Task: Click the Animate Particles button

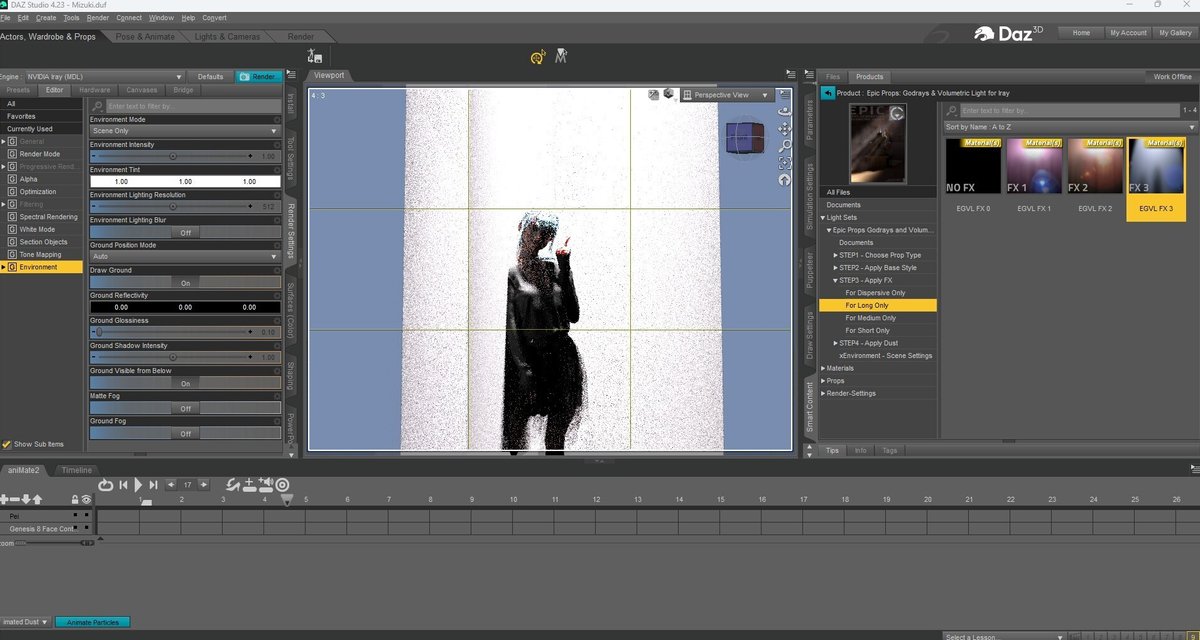Action: (92, 622)
